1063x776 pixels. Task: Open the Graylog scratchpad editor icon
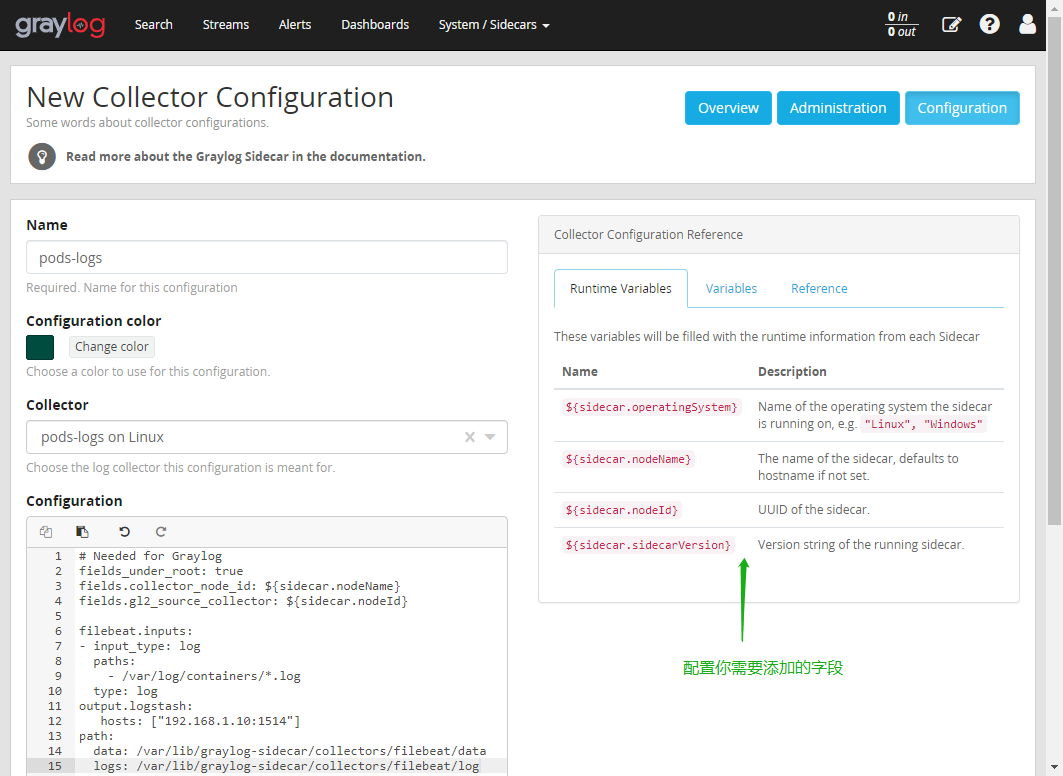click(x=951, y=23)
